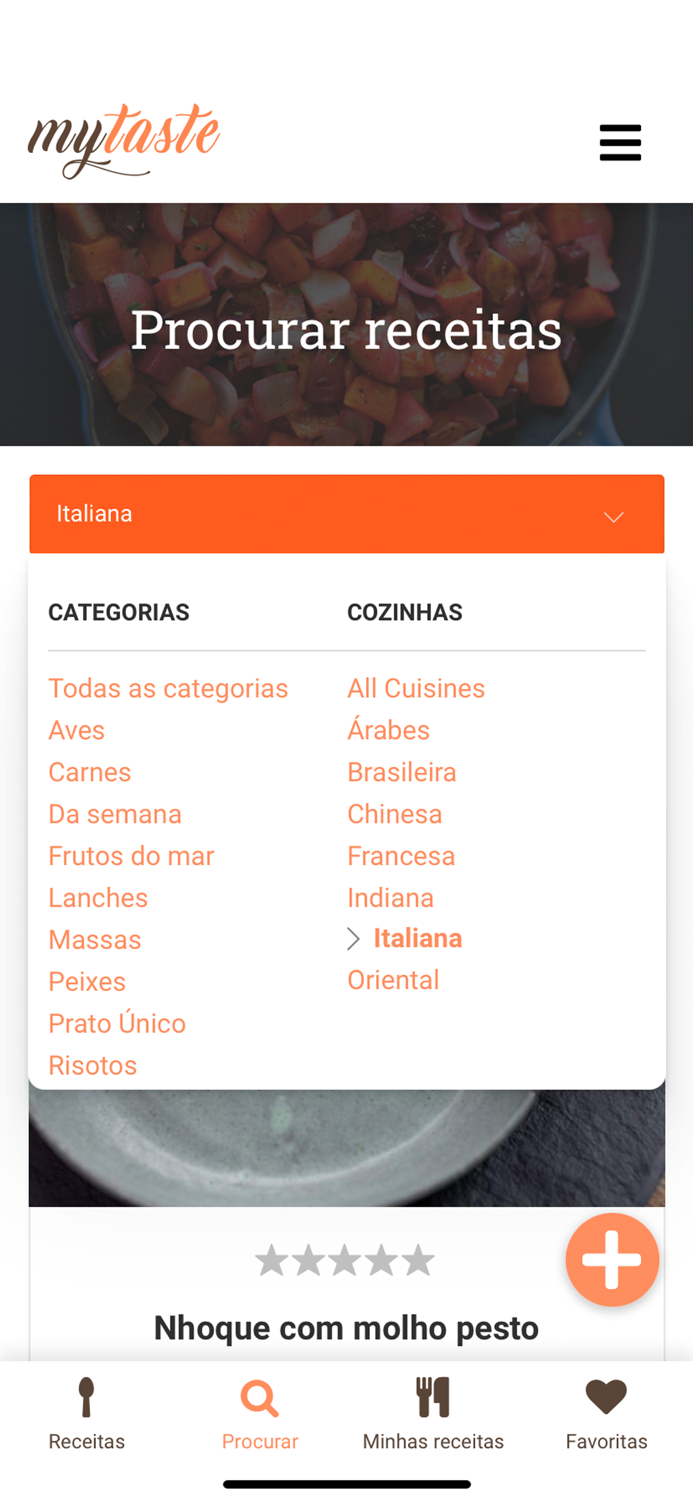Rate Nhoque com molho pesto three stars
Image resolution: width=693 pixels, height=1500 pixels.
click(346, 1259)
